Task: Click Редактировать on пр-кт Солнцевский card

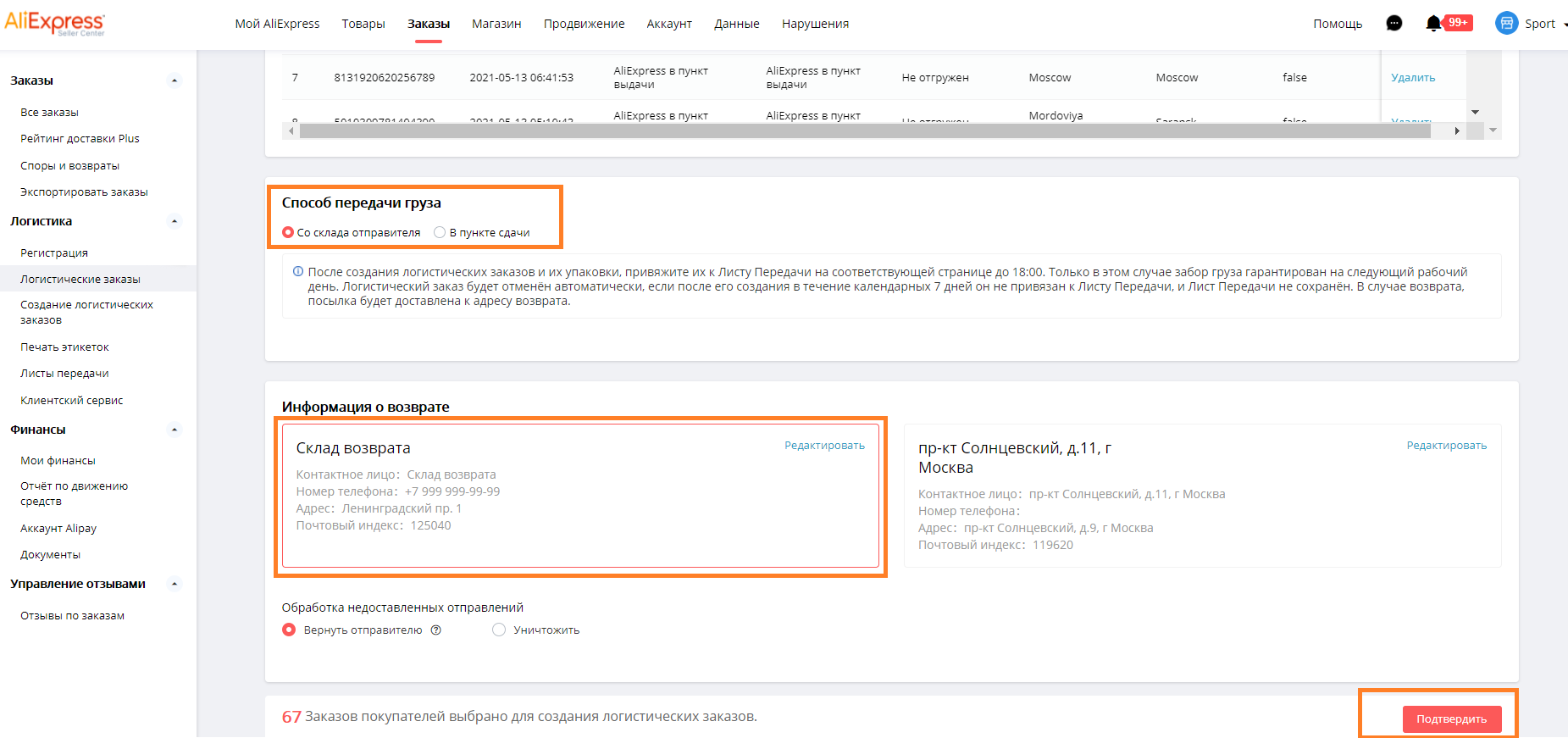Action: pos(1447,446)
